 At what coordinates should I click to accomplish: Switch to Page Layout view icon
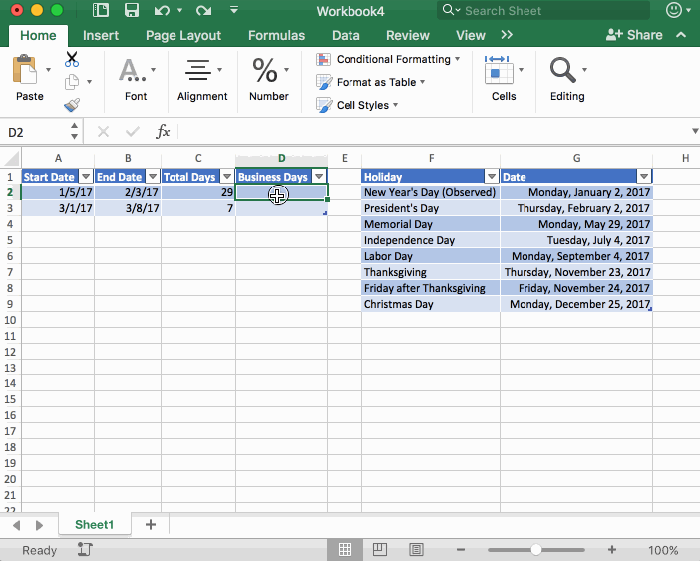point(380,549)
